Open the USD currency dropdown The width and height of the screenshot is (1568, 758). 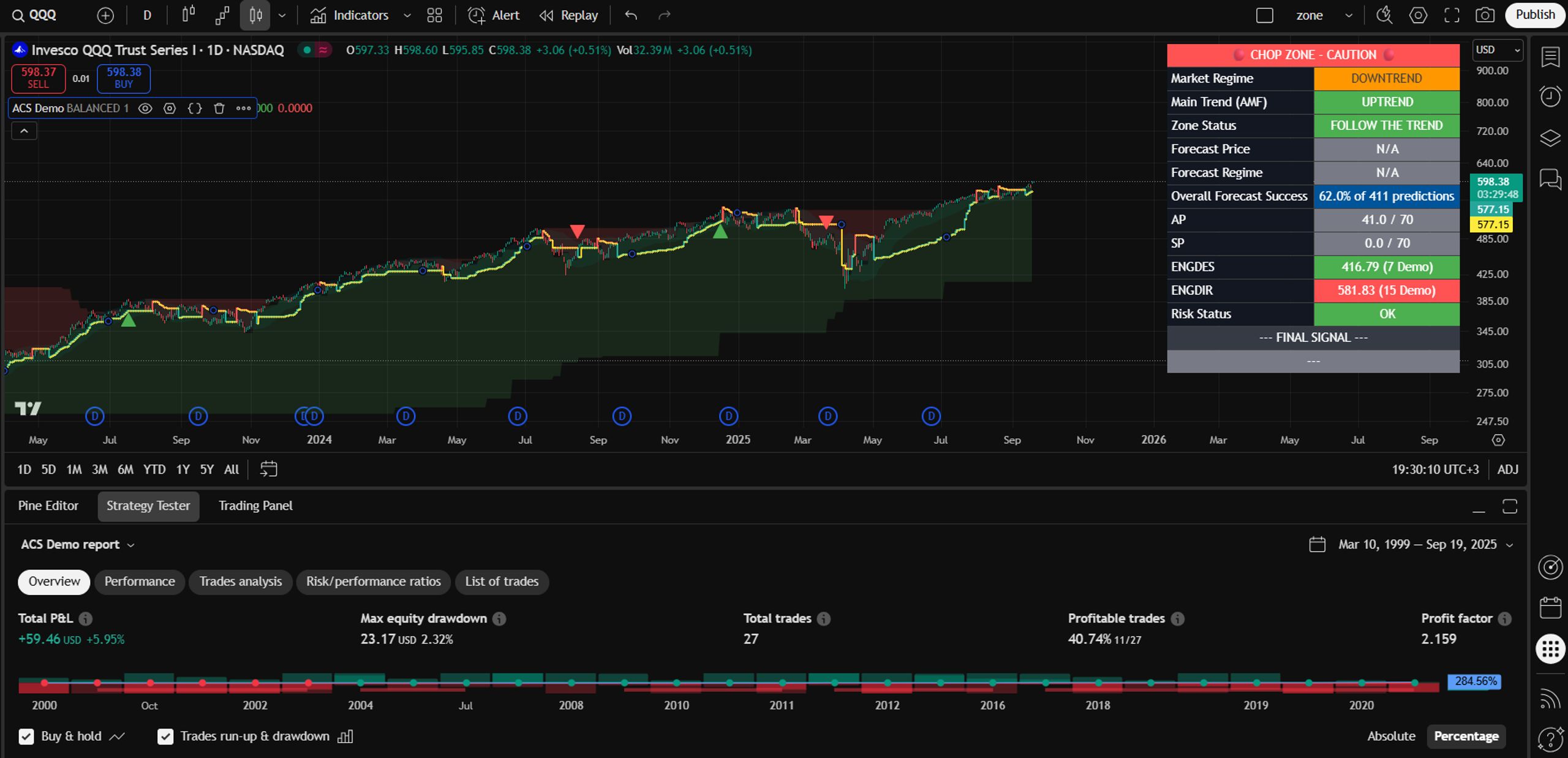1497,50
